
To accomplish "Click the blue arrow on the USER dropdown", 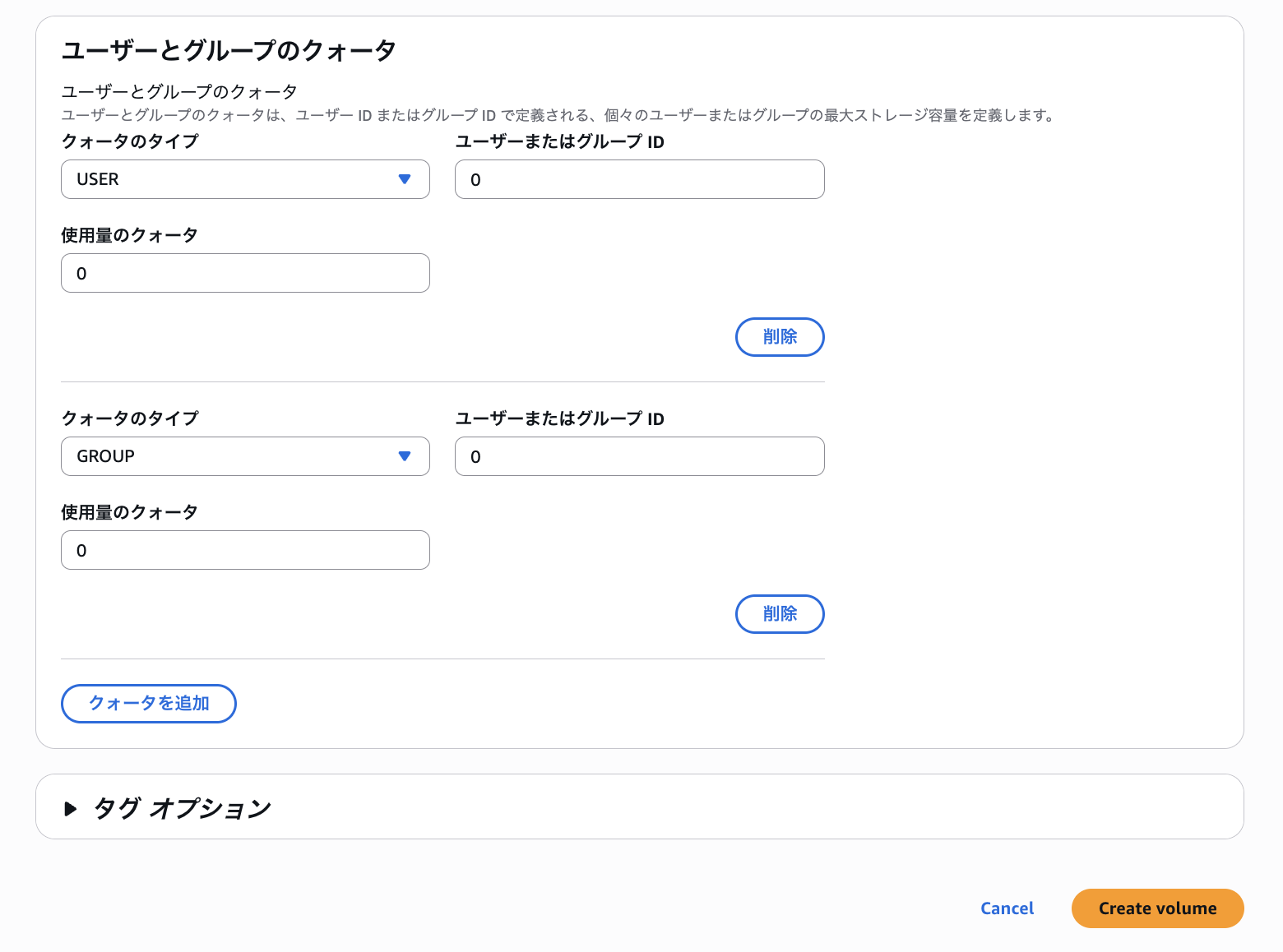I will 404,179.
